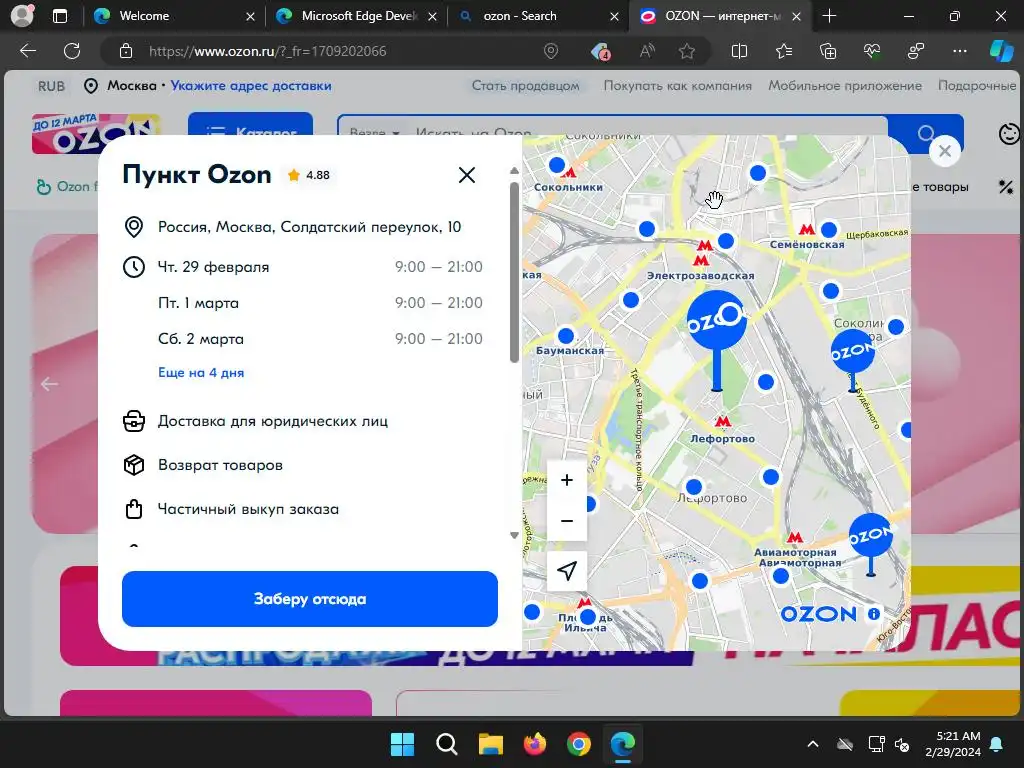Click the Ozon logo
Screen dimensions: 1024x768
tap(96, 133)
